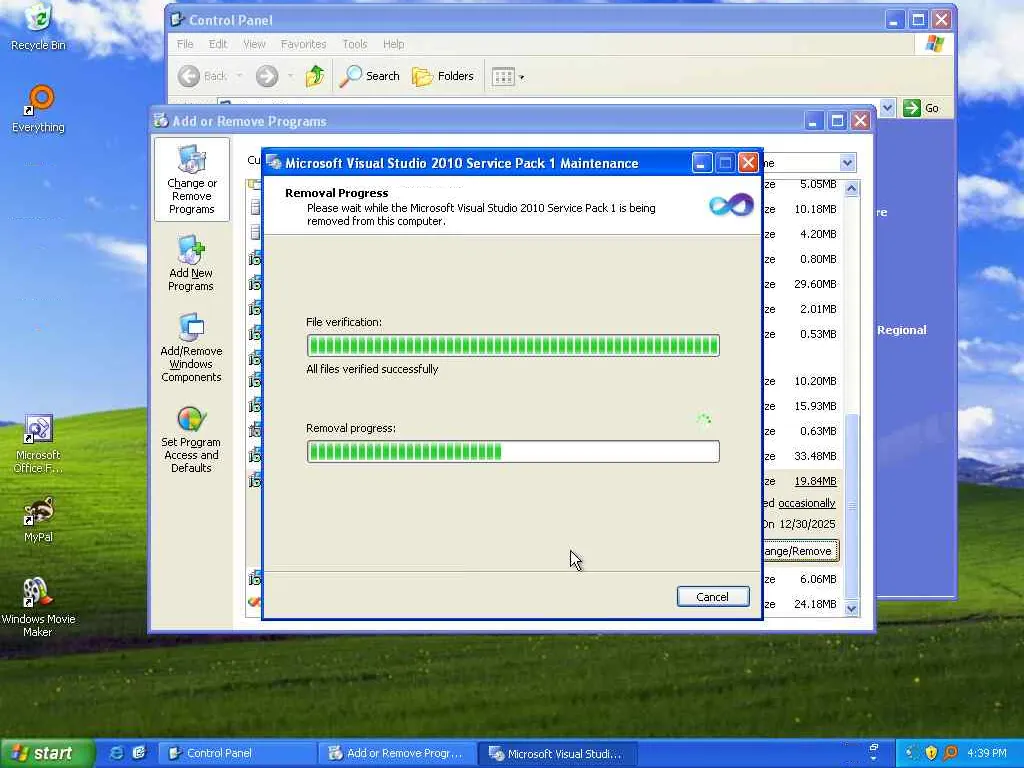Click the Start button
The width and height of the screenshot is (1024, 768).
tap(46, 753)
